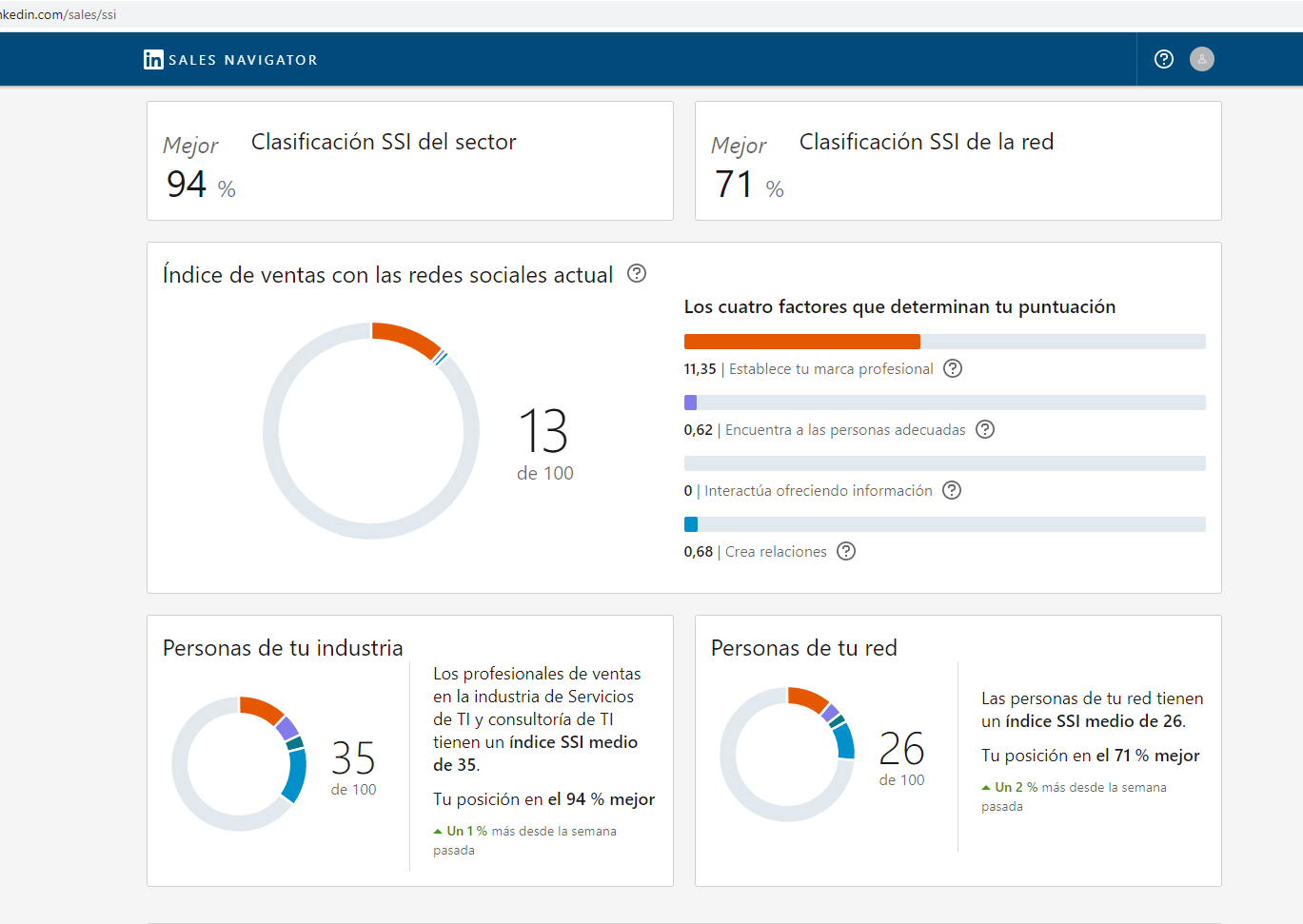Click the 'Índice de ventas con las redes sociales actual' title
The width and height of the screenshot is (1303, 924).
387,275
